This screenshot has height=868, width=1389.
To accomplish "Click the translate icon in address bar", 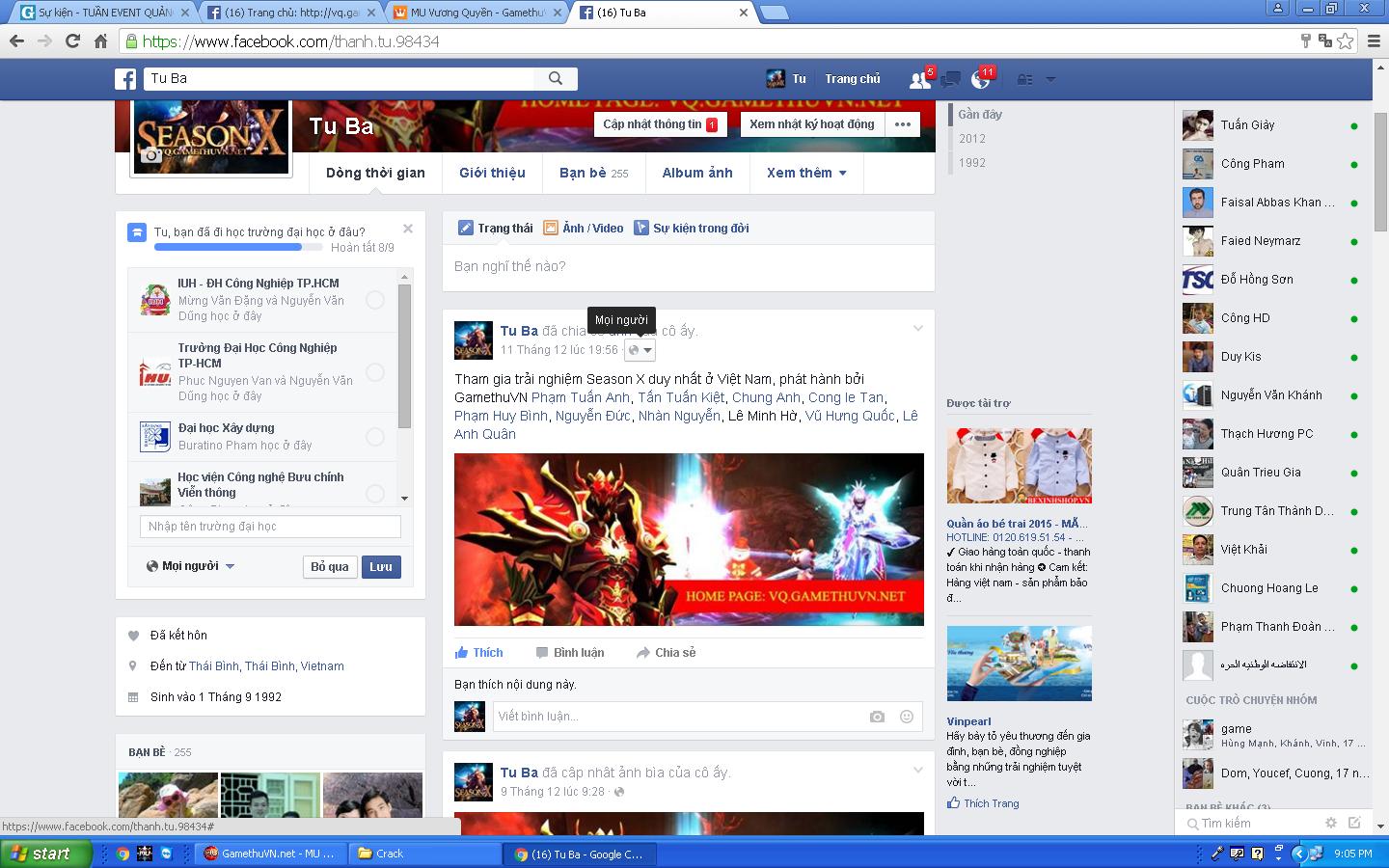I will point(1325,41).
